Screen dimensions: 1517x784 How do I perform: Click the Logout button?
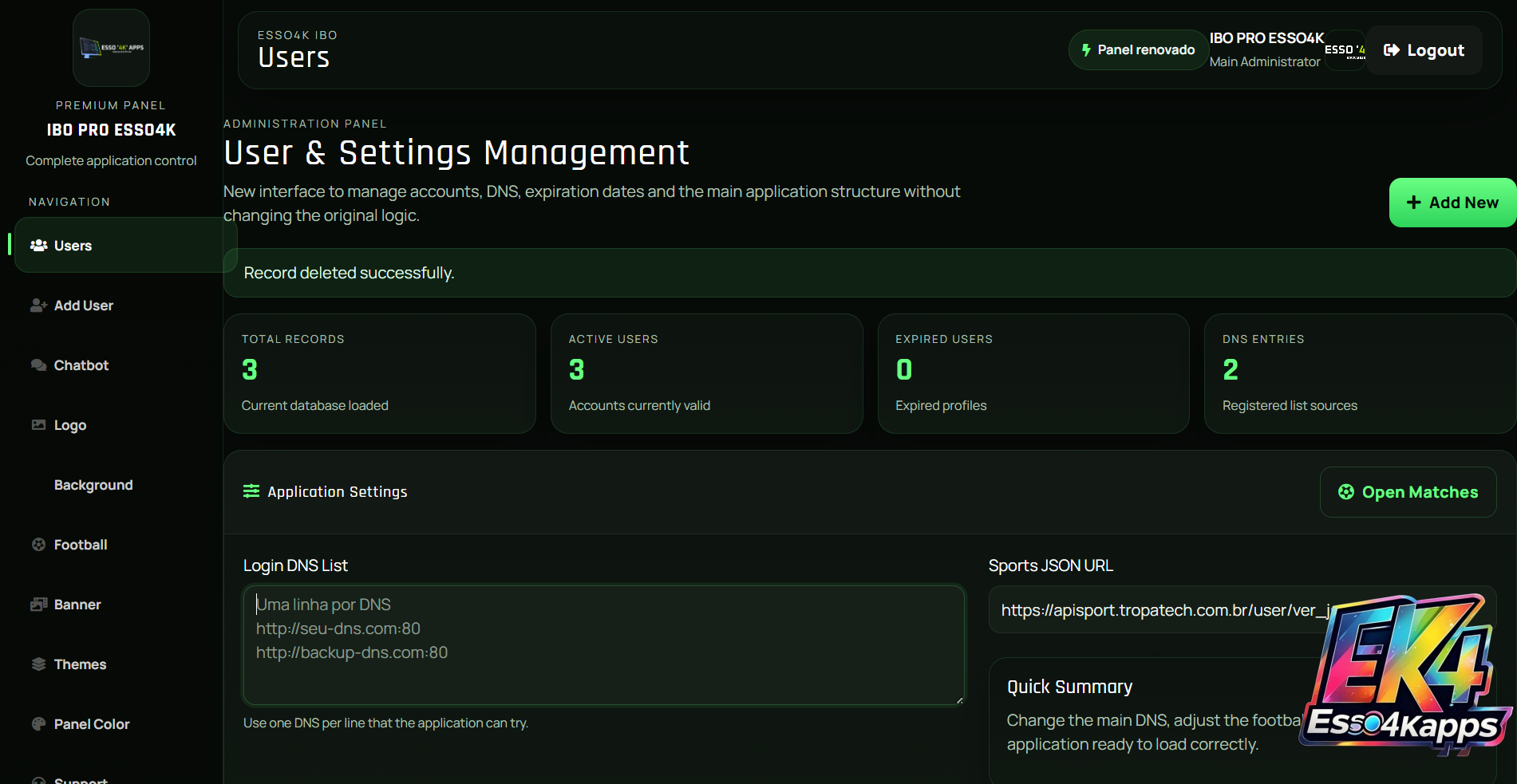click(1424, 50)
